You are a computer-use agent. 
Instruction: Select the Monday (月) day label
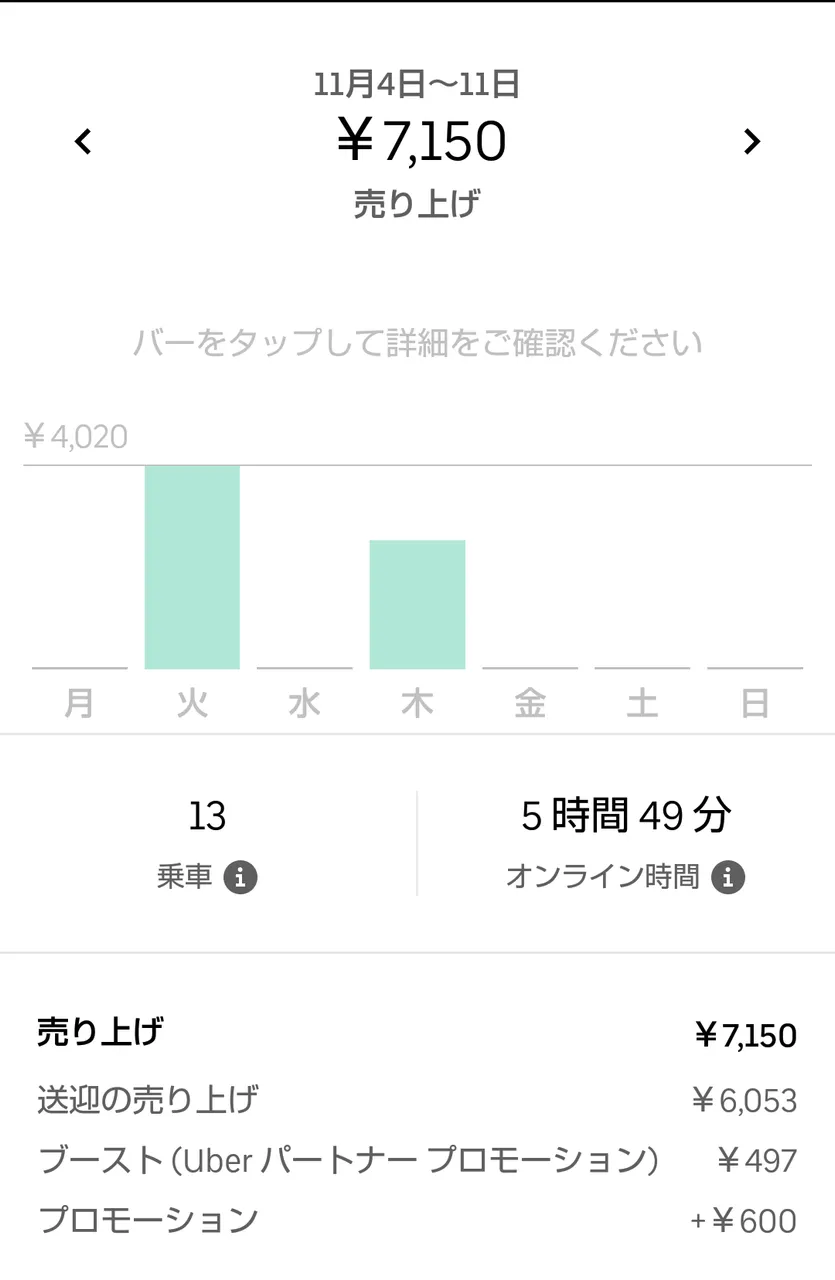tap(79, 704)
